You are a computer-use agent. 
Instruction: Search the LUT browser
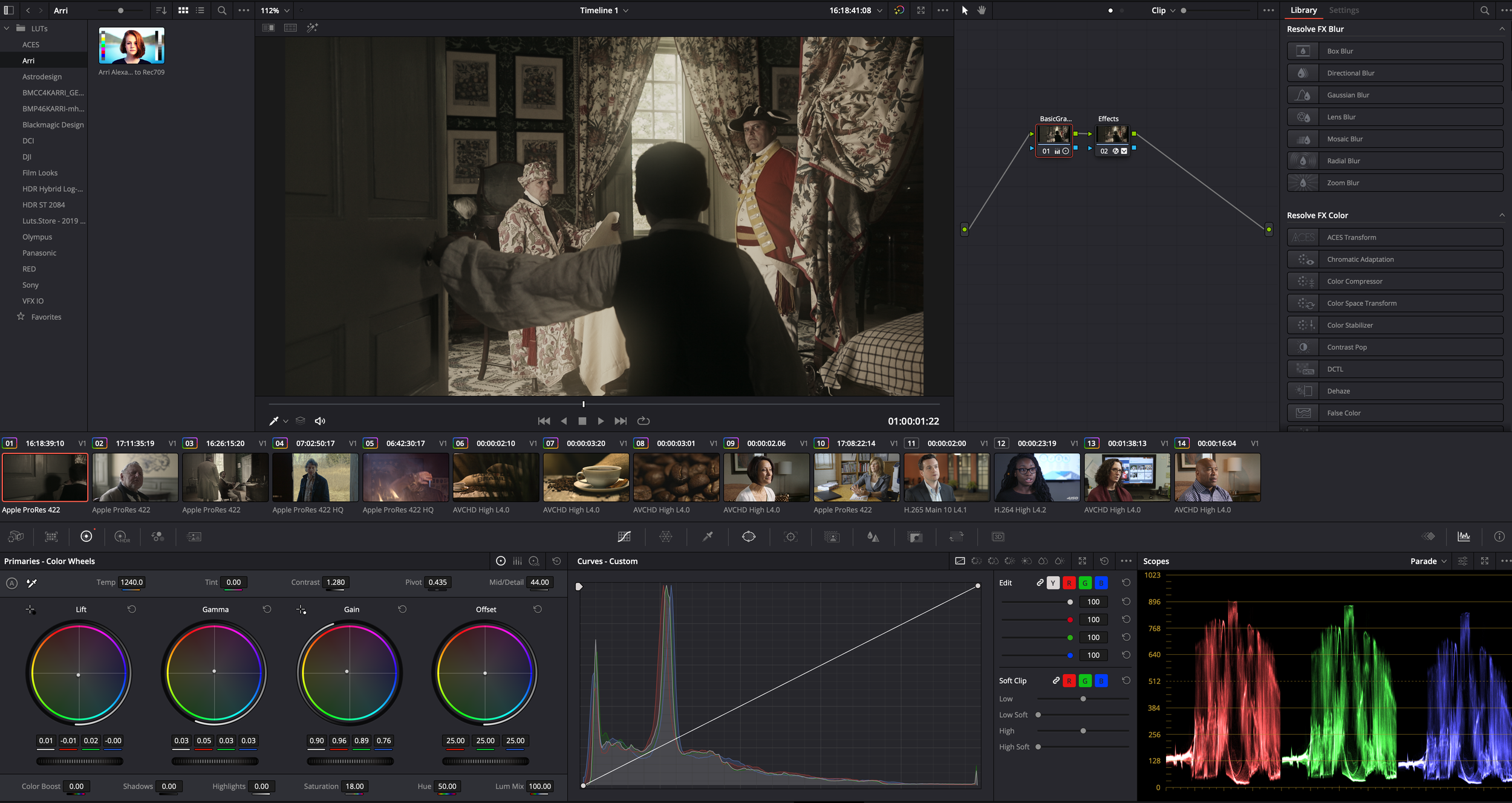(x=222, y=10)
